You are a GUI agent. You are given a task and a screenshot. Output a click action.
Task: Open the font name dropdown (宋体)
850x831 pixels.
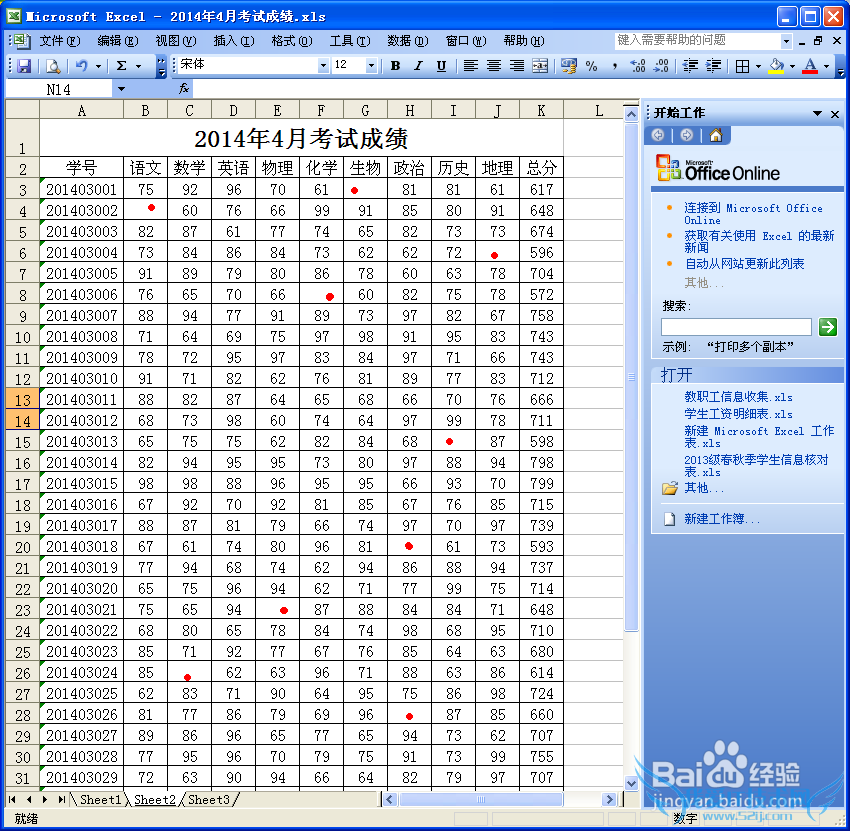pos(323,66)
